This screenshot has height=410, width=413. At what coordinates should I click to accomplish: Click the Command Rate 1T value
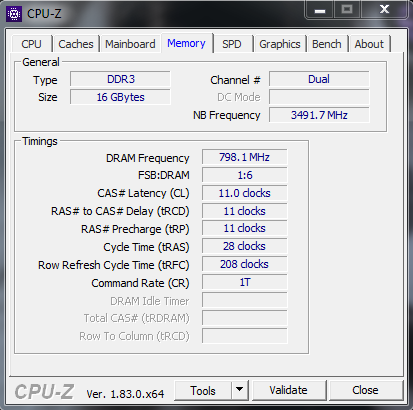tap(244, 282)
